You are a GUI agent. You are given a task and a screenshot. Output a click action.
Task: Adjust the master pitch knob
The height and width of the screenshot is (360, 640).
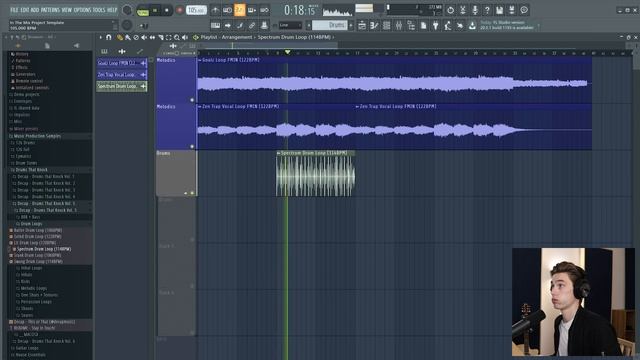tap(127, 25)
